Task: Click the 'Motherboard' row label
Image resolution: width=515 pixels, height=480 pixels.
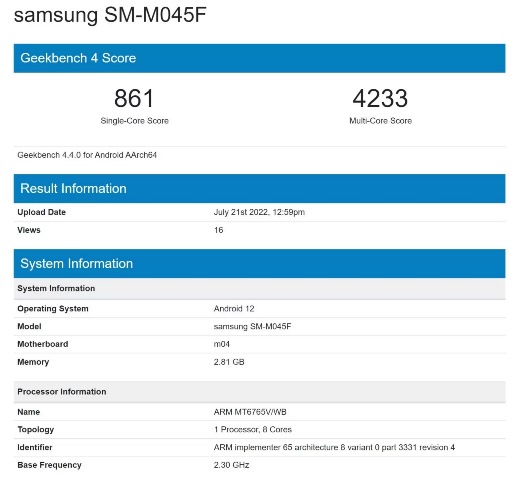Action: (x=43, y=344)
